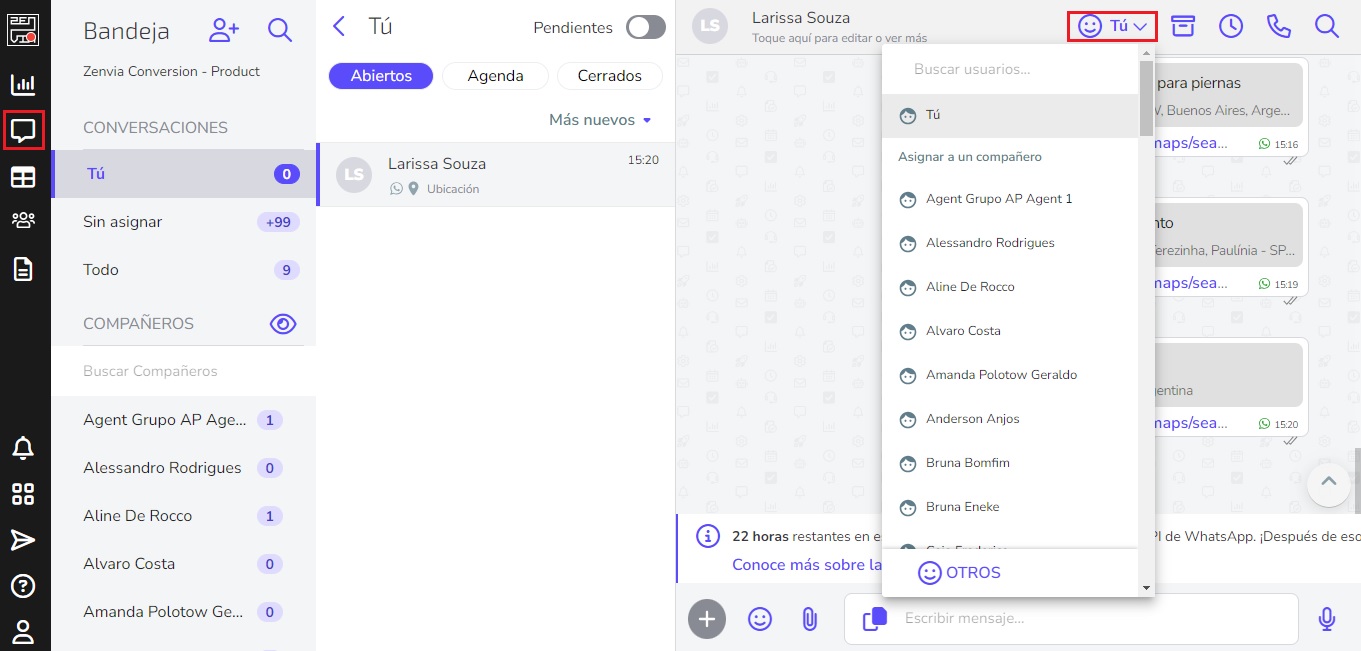Click the logo at top of sidebar
Viewport: 1361px width, 651px height.
click(x=23, y=29)
